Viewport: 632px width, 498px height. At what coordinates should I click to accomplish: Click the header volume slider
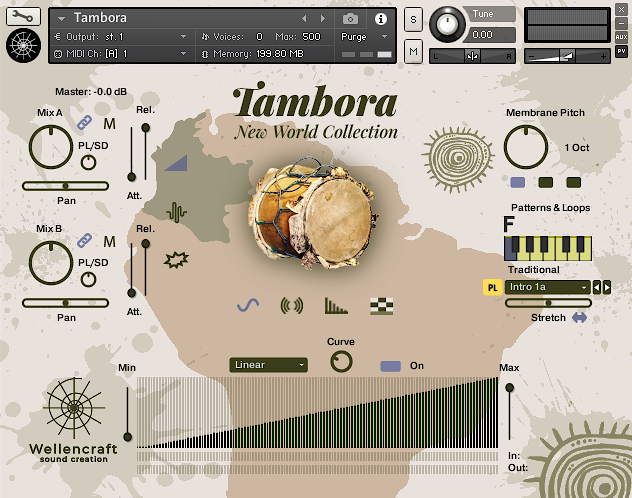567,56
